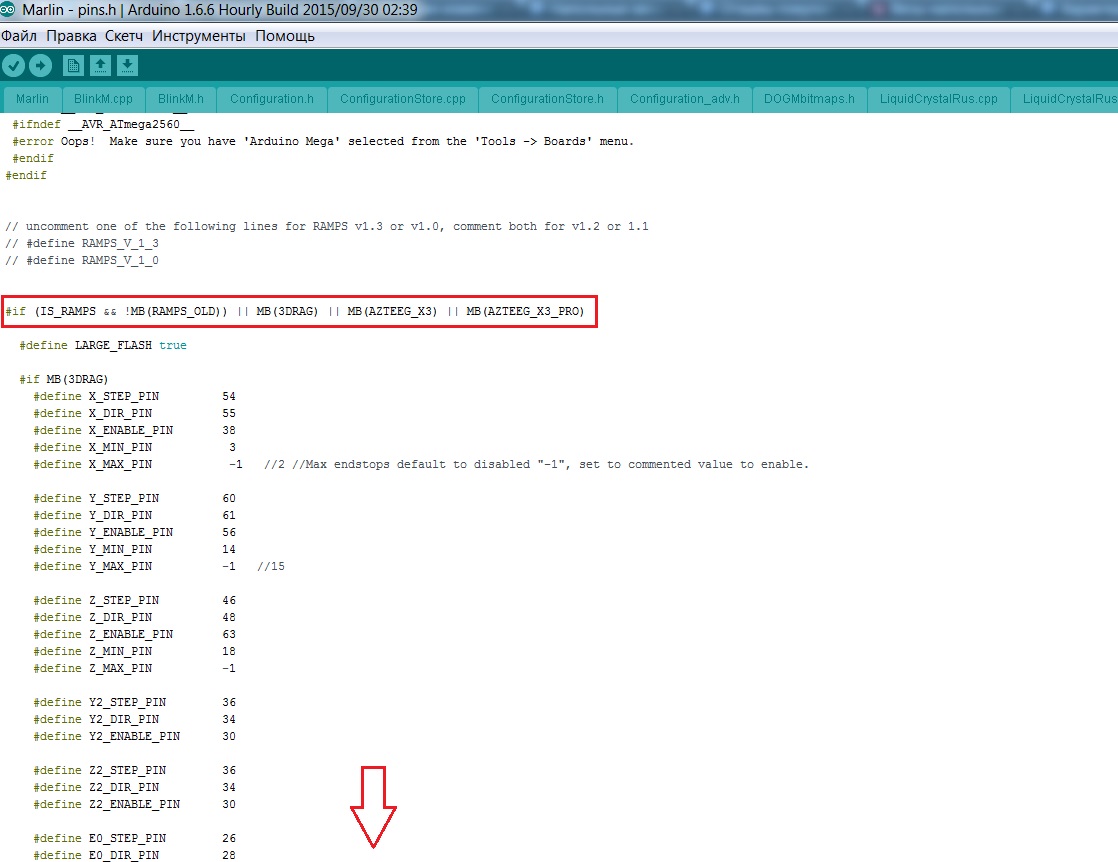Viewport: 1118px width, 862px height.
Task: Switch to the LiquidCrystalRus.cpp tab
Action: [x=938, y=99]
